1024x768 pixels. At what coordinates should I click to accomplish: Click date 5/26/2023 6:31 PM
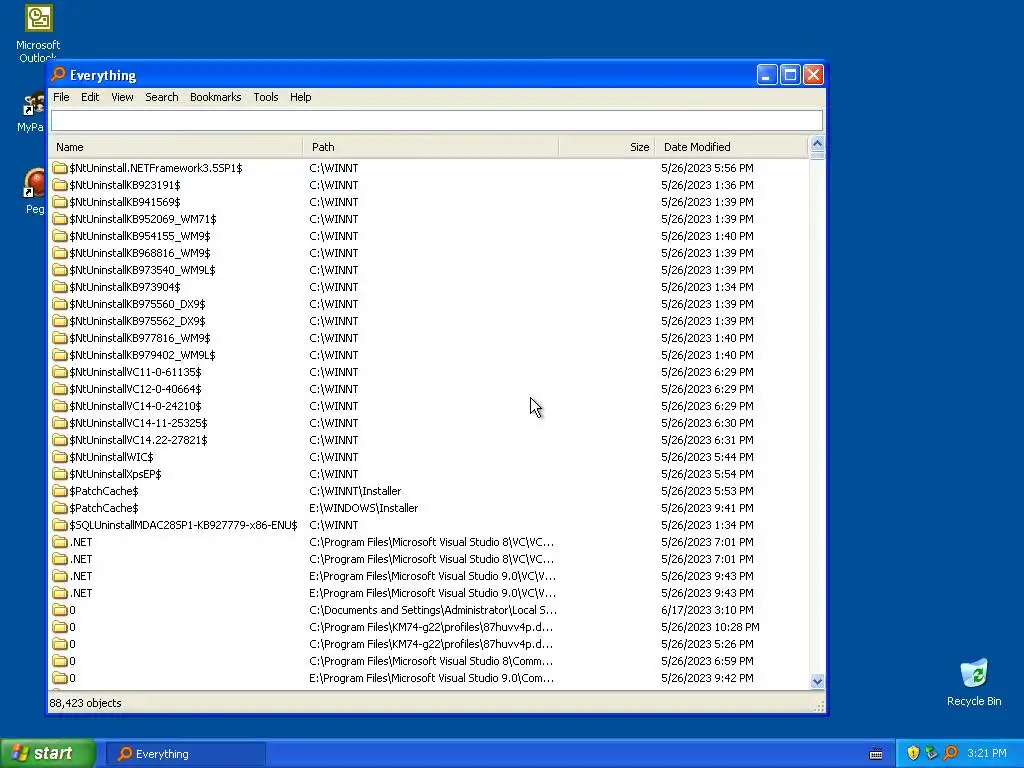click(x=707, y=440)
